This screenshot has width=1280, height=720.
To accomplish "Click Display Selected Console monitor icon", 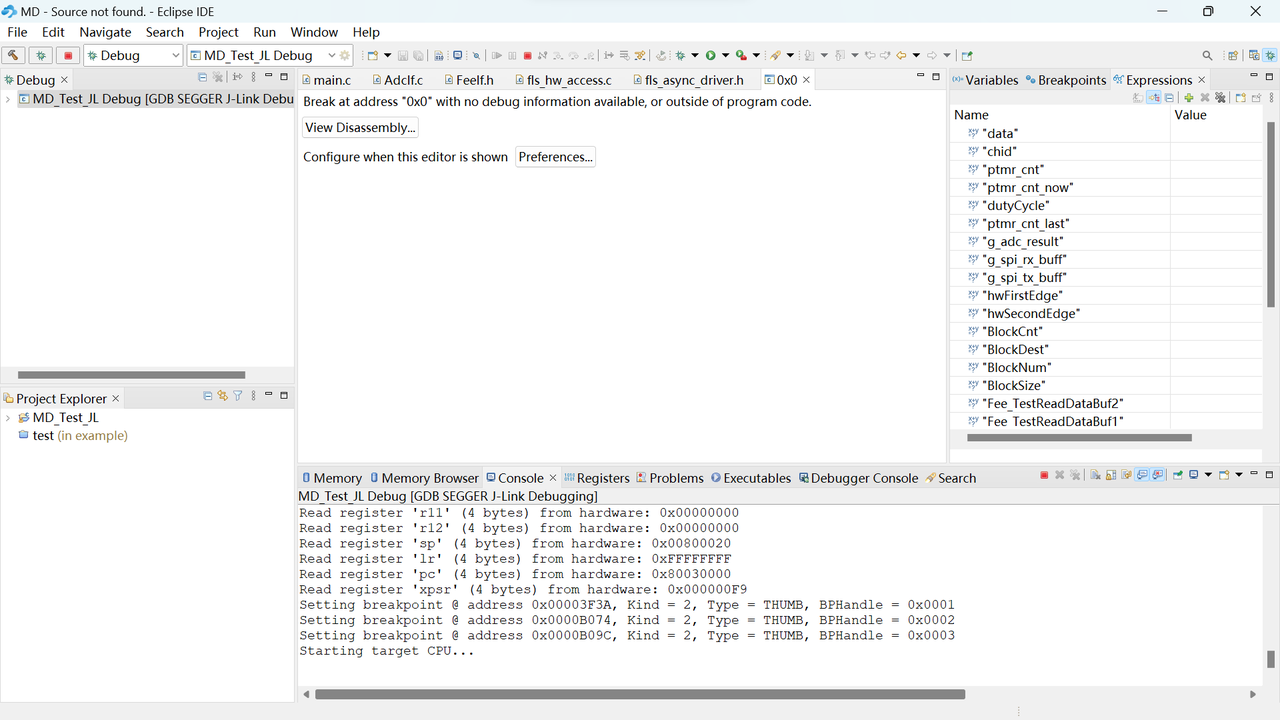I will tap(1193, 475).
